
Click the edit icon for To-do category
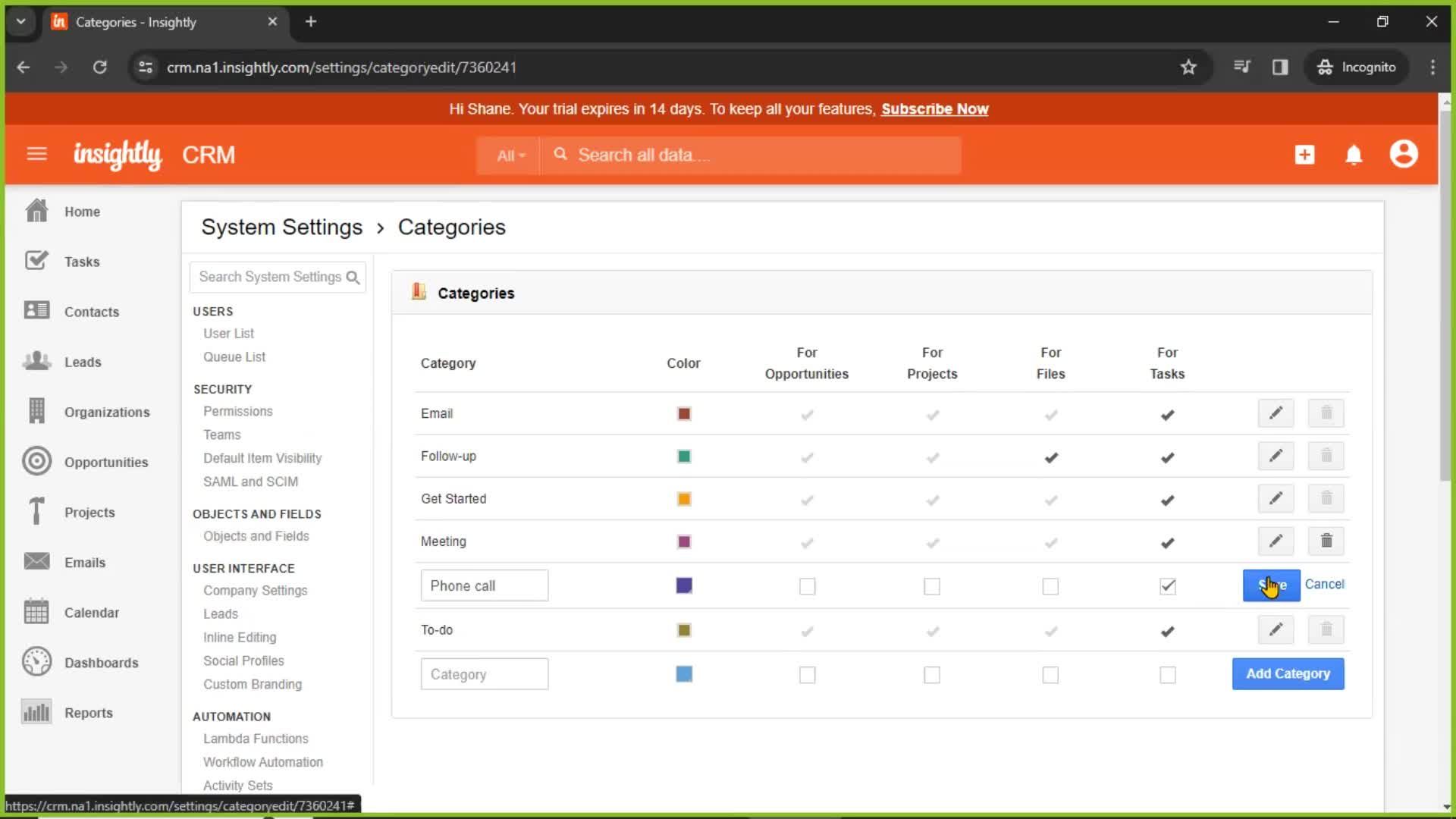click(1275, 629)
